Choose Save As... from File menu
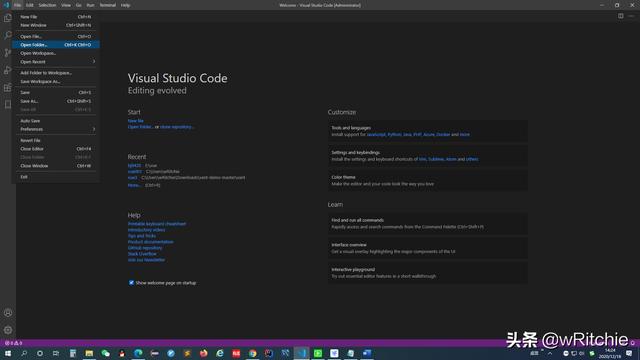The image size is (640, 360). tap(56, 101)
